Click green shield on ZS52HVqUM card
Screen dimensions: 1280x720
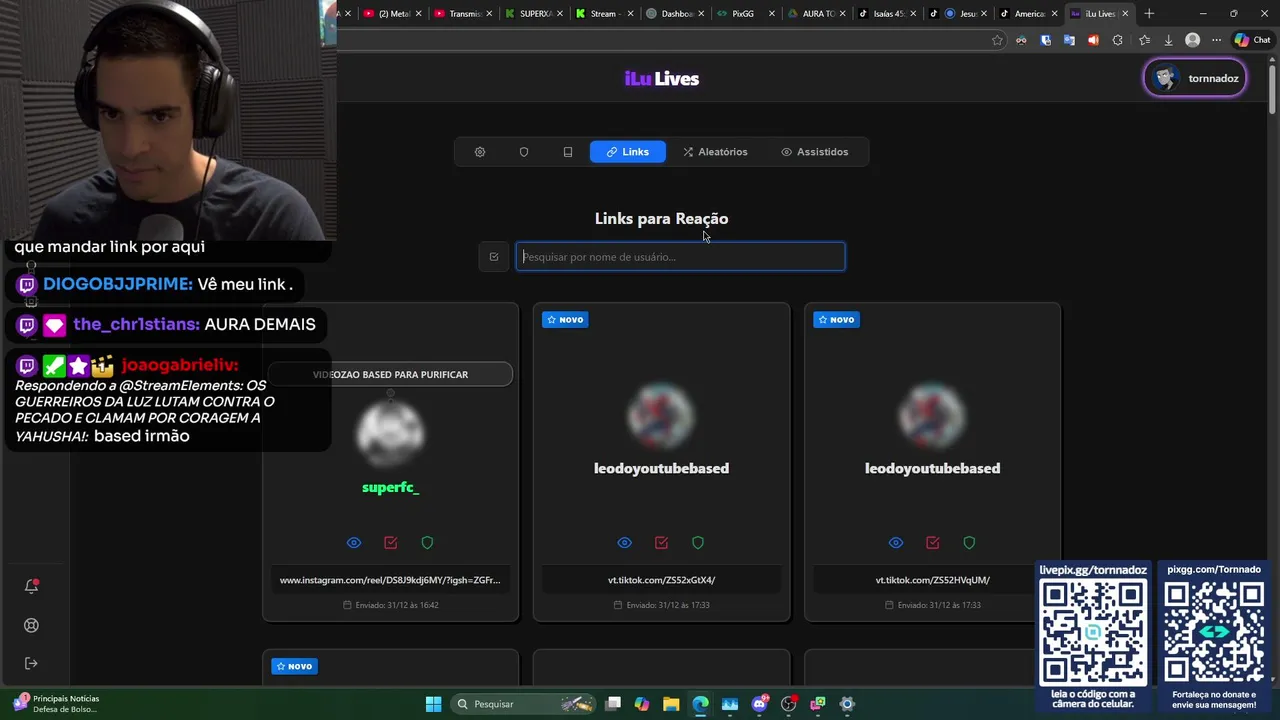pos(969,543)
